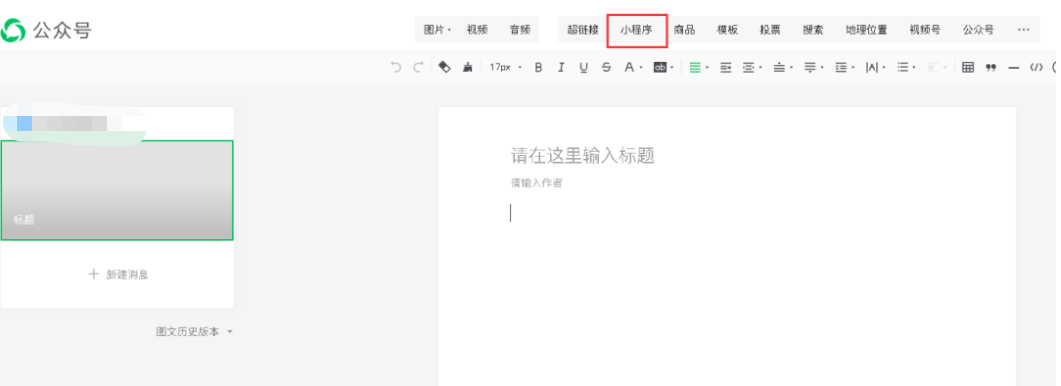Viewport: 1061px width, 386px height.
Task: Redo the last undone edit
Action: (418, 67)
